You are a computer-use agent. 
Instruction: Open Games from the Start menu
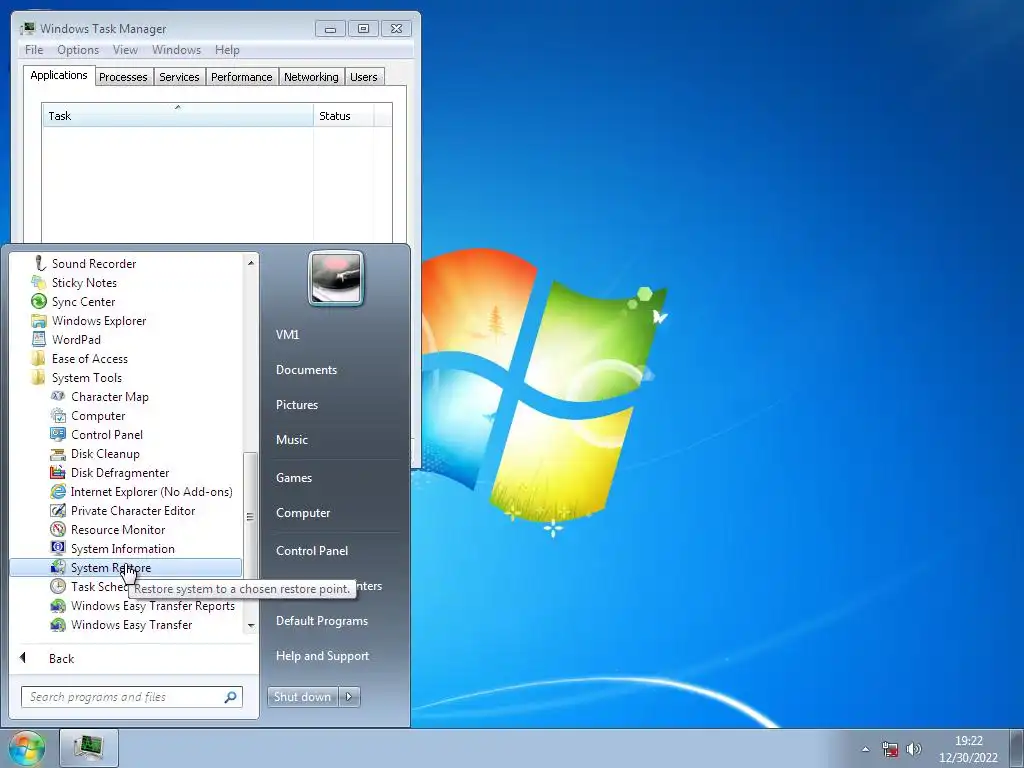pos(294,477)
